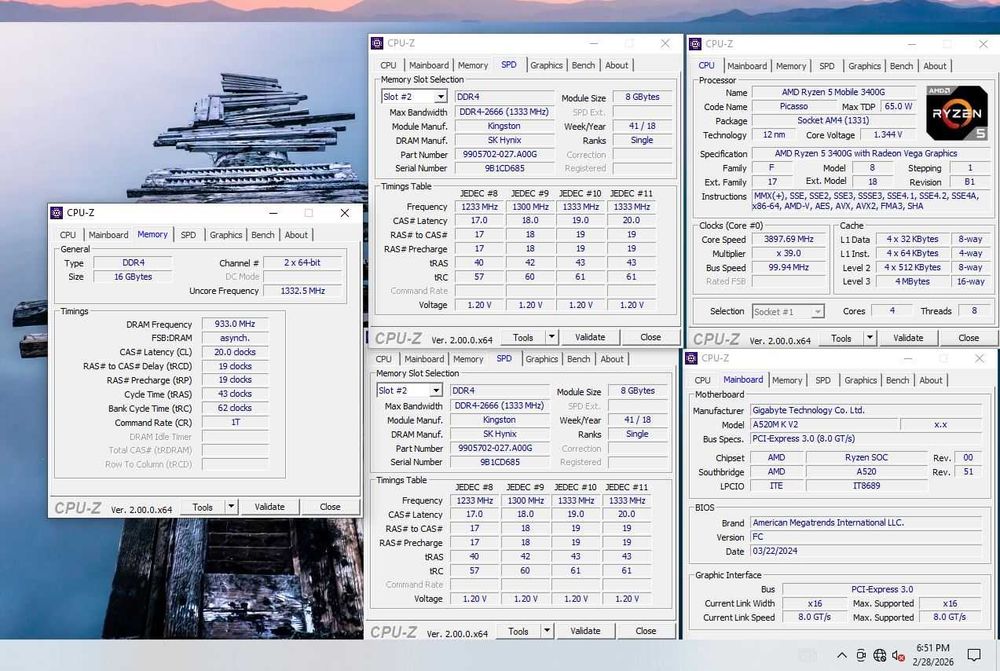1000x671 pixels.
Task: Expand Slot #2 dropdown in lower SPD window
Action: point(436,391)
